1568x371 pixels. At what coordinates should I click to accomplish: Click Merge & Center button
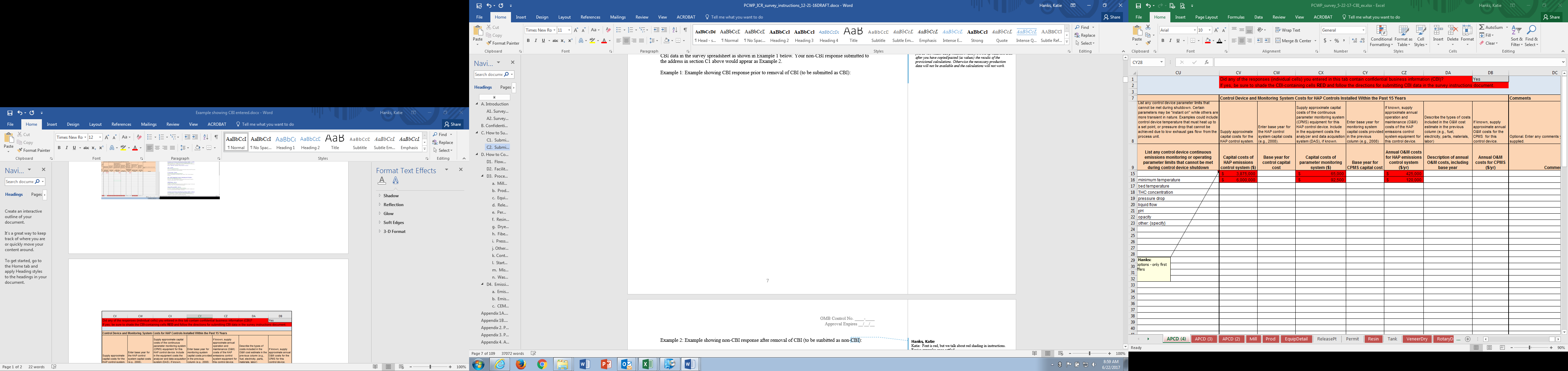(1293, 41)
